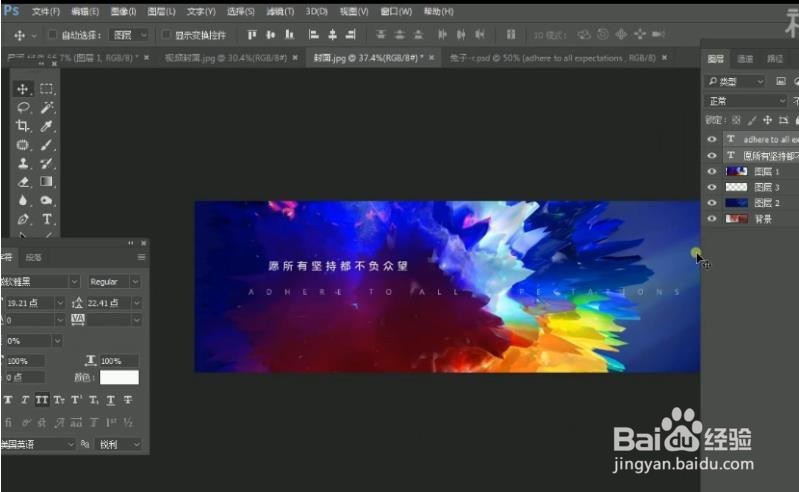Hide layer 图层 3
Viewport: 799px width, 492px height.
pyautogui.click(x=712, y=187)
